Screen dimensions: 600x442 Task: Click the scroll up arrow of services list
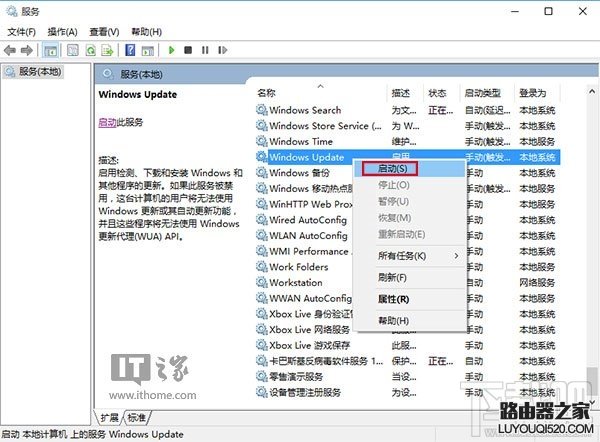click(592, 91)
